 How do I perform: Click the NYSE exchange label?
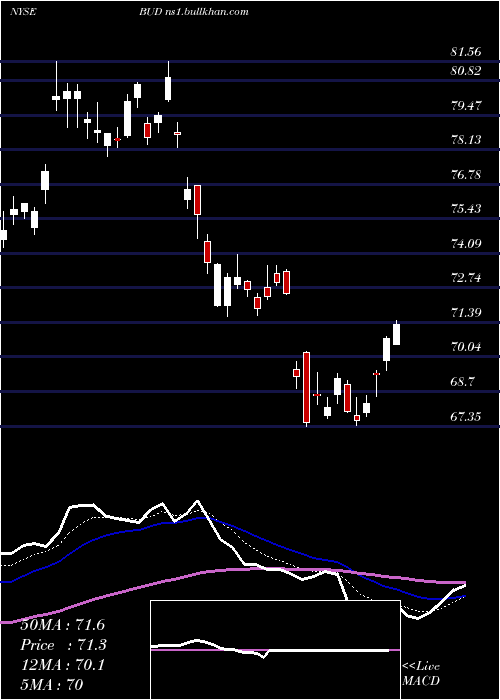22,12
